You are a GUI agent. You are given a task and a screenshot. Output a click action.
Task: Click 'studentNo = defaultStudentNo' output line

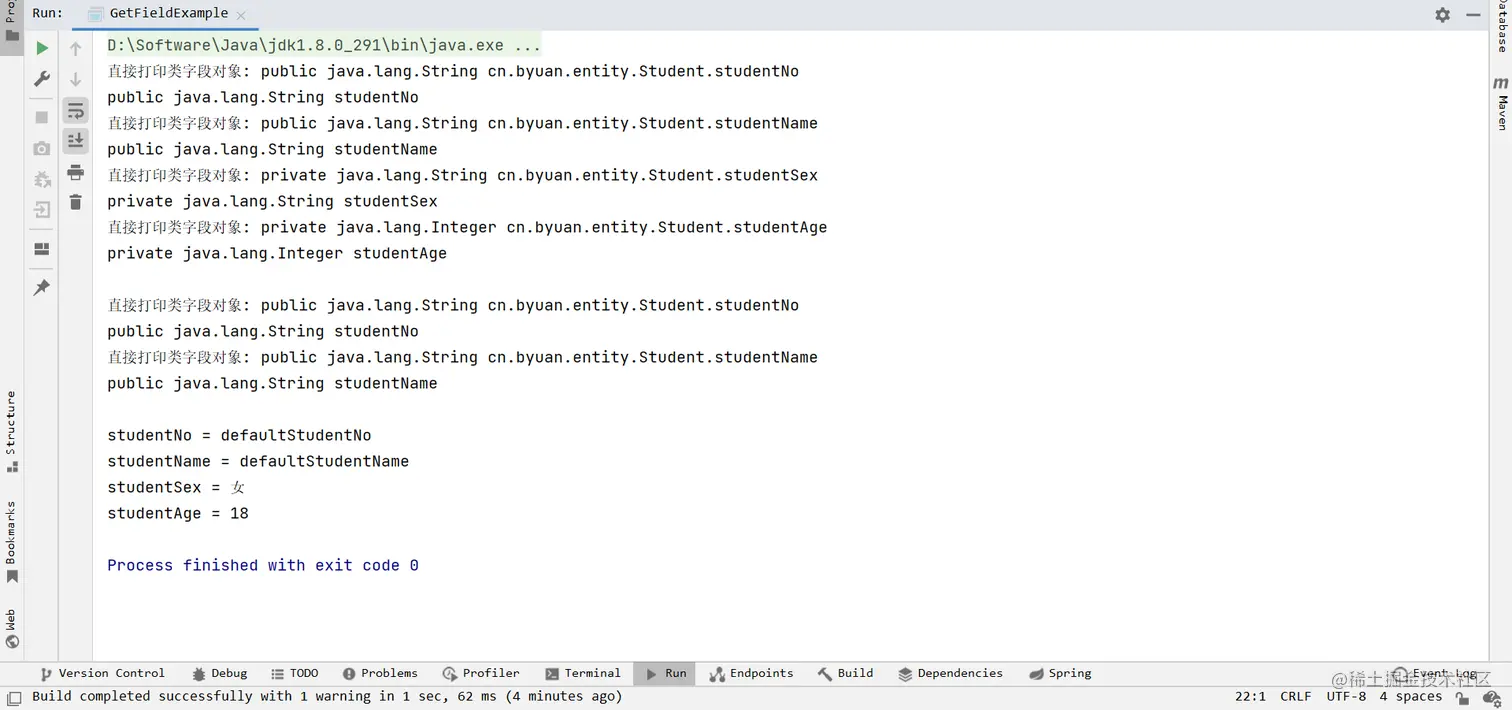[239, 436]
